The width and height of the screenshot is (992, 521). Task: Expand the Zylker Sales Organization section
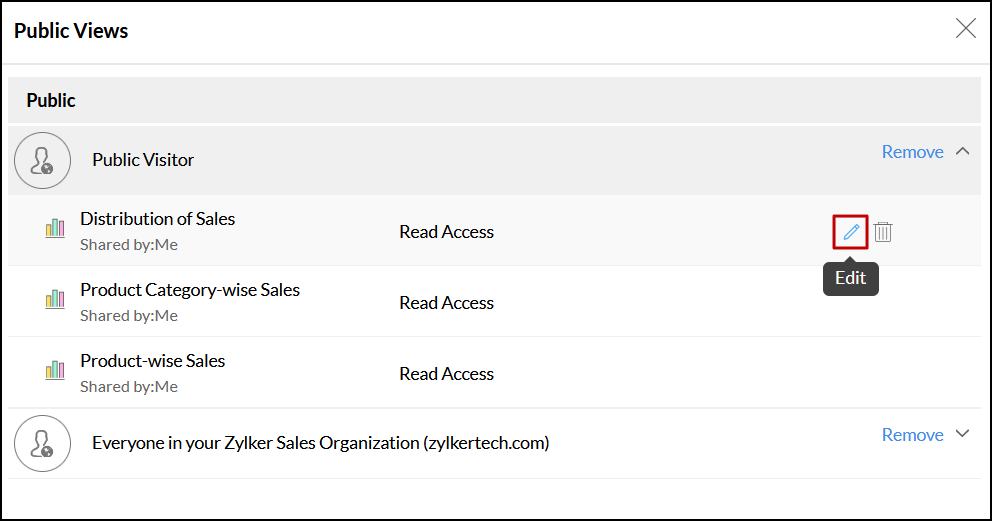point(963,435)
